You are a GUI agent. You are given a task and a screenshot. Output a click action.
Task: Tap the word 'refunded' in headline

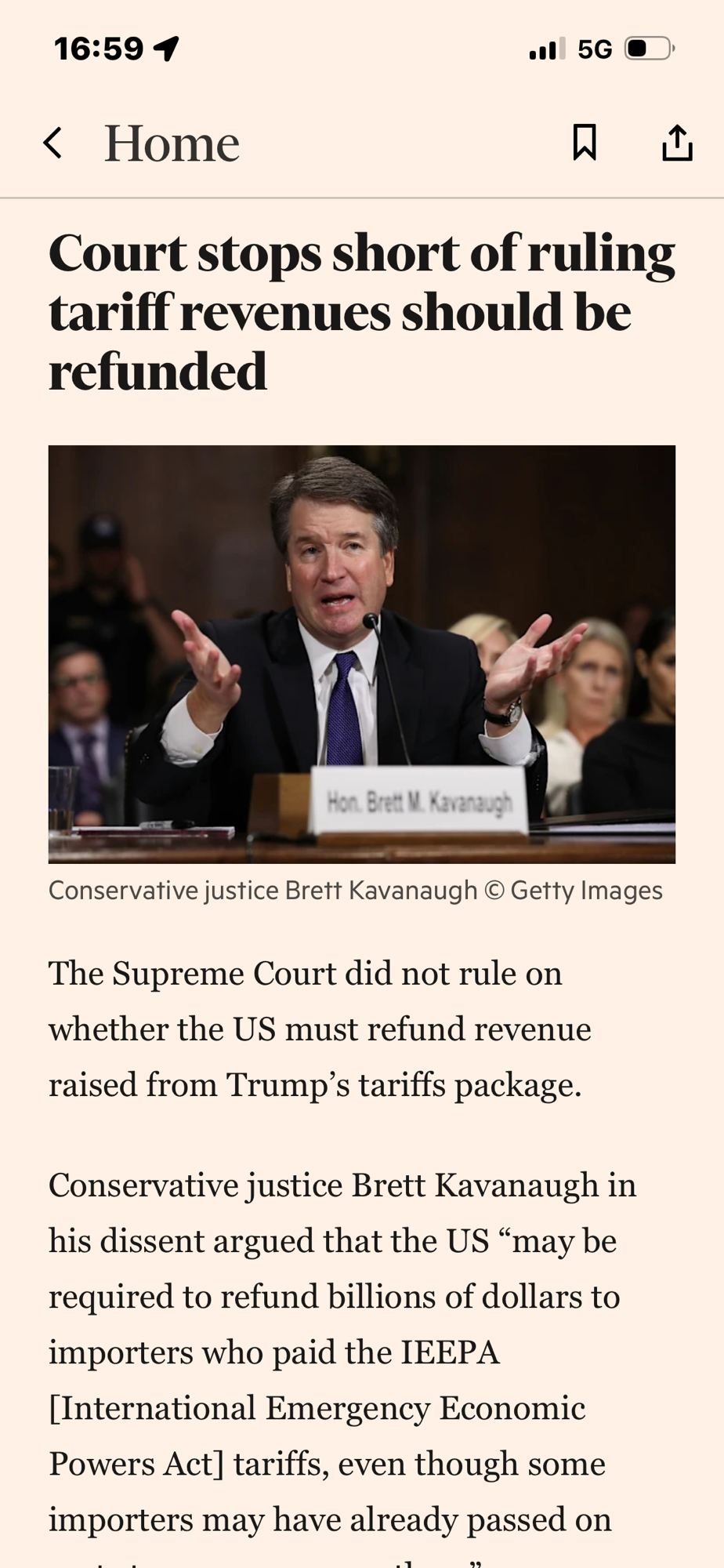(x=158, y=372)
